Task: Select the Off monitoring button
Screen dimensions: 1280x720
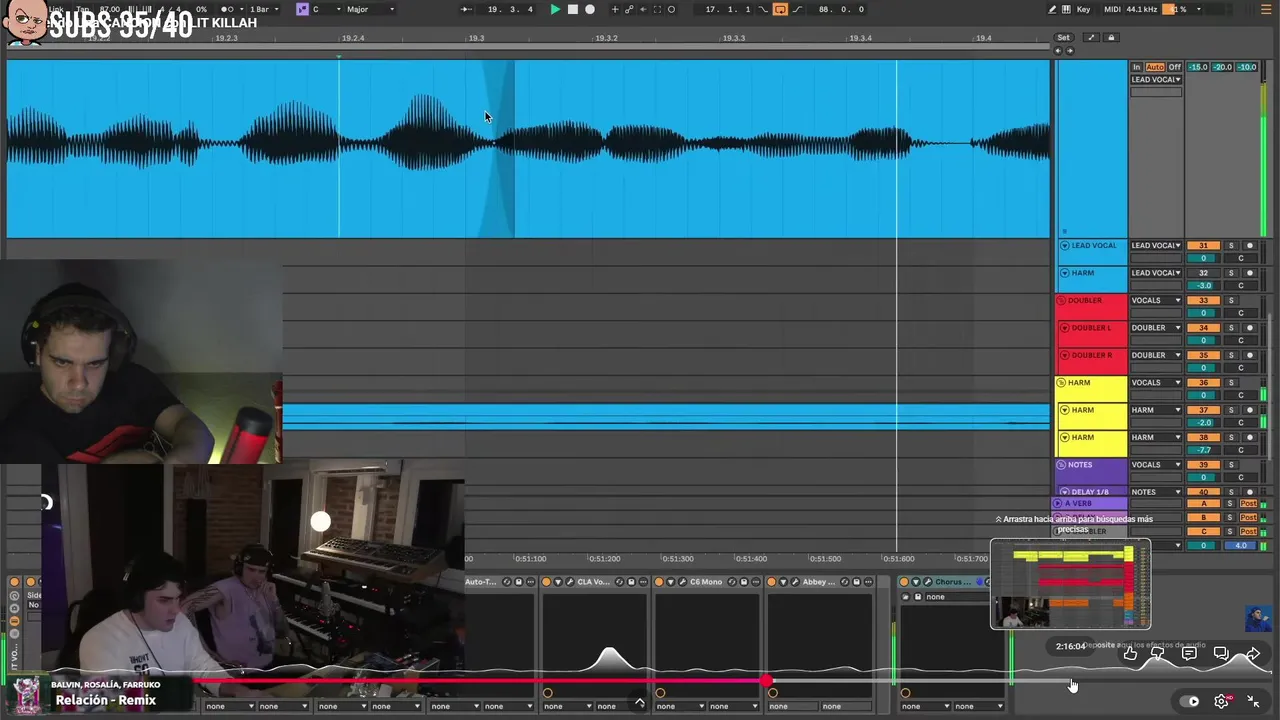Action: (1175, 67)
